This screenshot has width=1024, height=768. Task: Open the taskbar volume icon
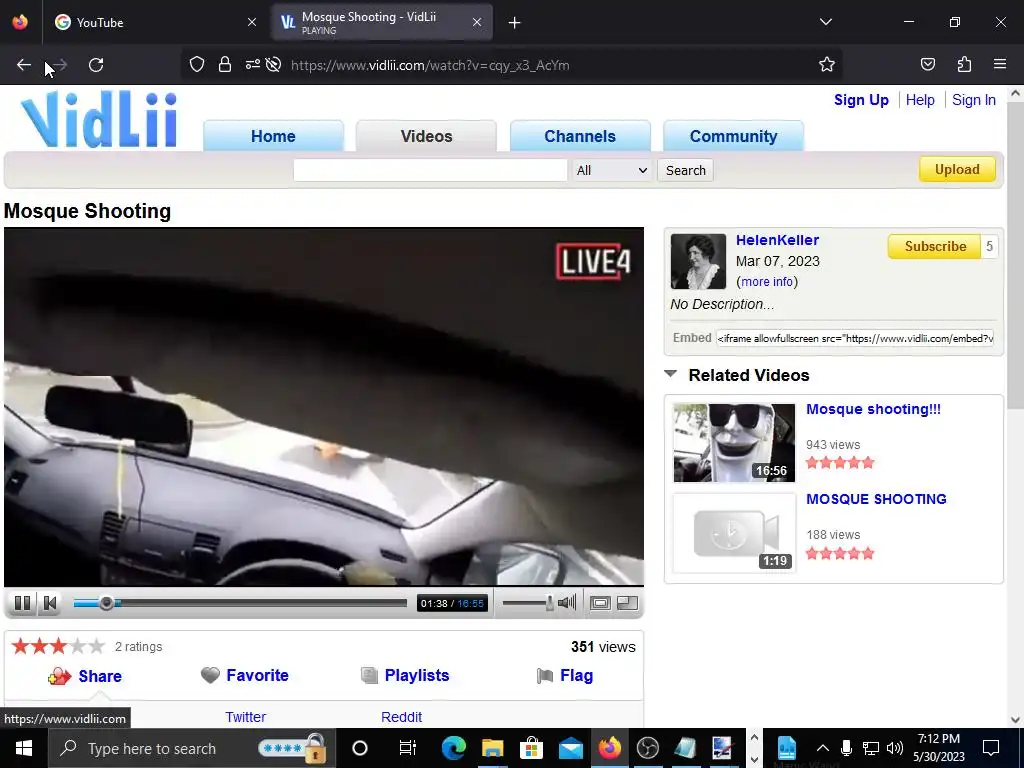(x=895, y=748)
